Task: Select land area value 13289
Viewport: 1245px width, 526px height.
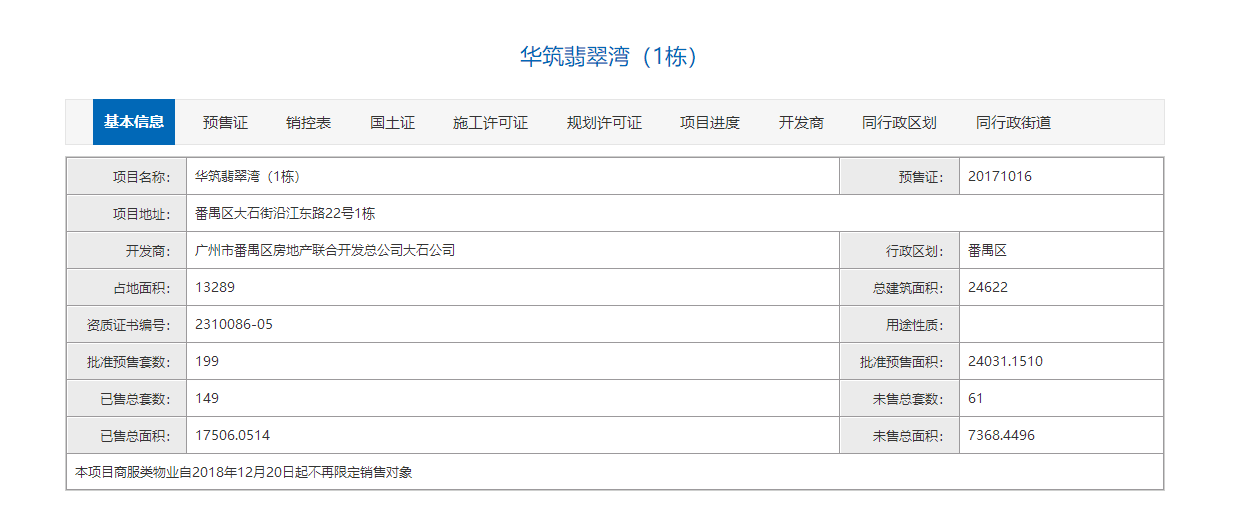Action: coord(215,287)
